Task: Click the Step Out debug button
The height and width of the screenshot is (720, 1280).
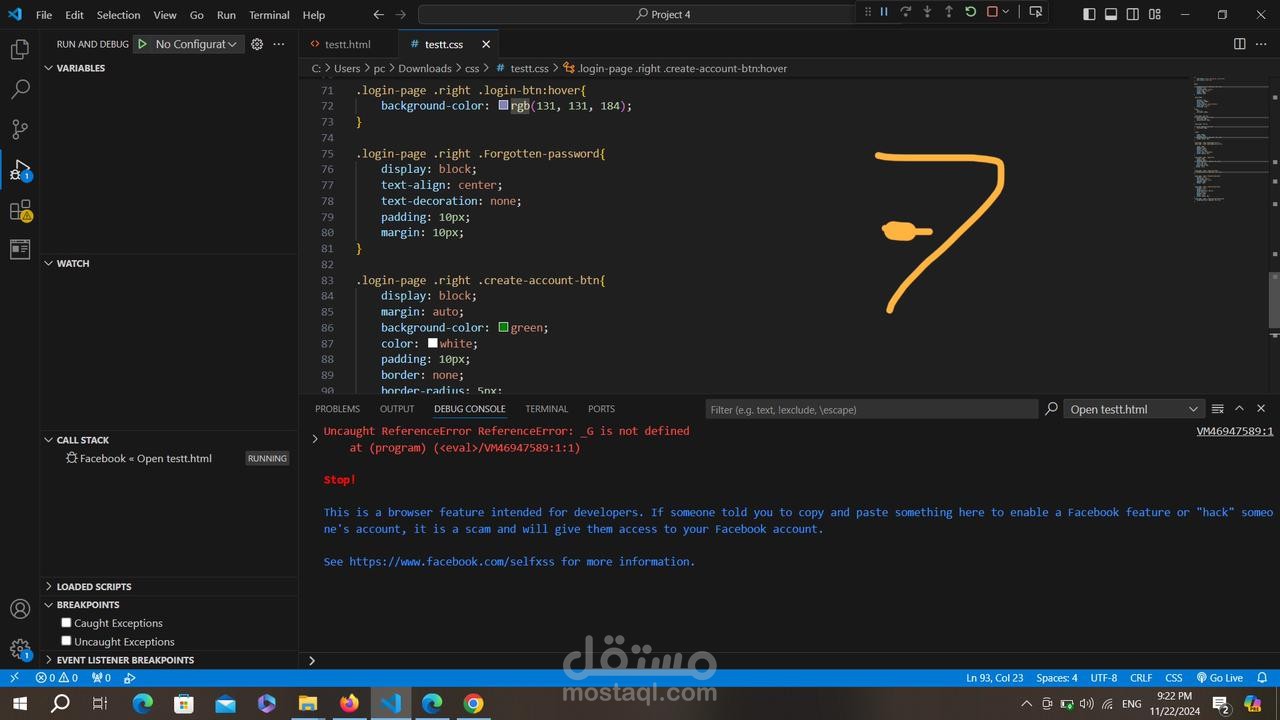Action: coord(949,12)
